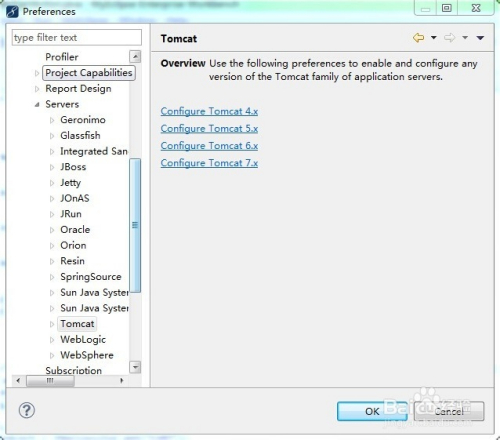Select Project Capabilities tree item
This screenshot has width=500, height=440.
(x=89, y=73)
